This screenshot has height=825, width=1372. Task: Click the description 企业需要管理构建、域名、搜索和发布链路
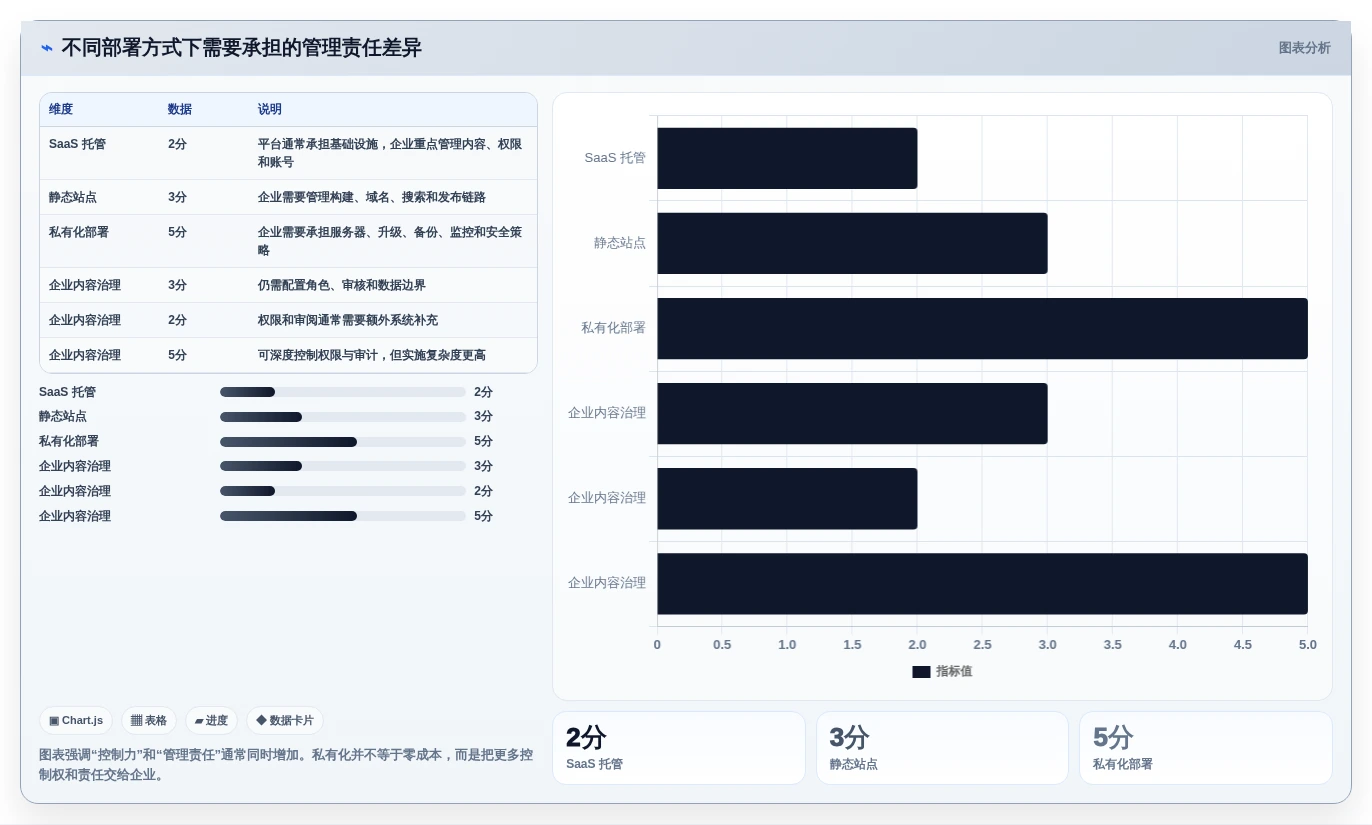372,197
